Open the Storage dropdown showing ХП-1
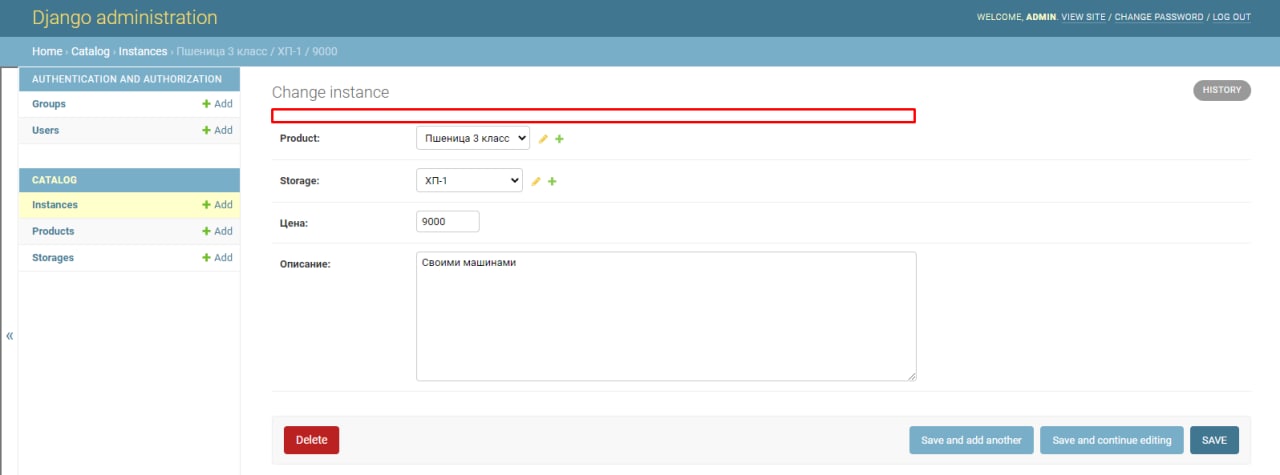Screen dimensions: 1280x475 469,180
